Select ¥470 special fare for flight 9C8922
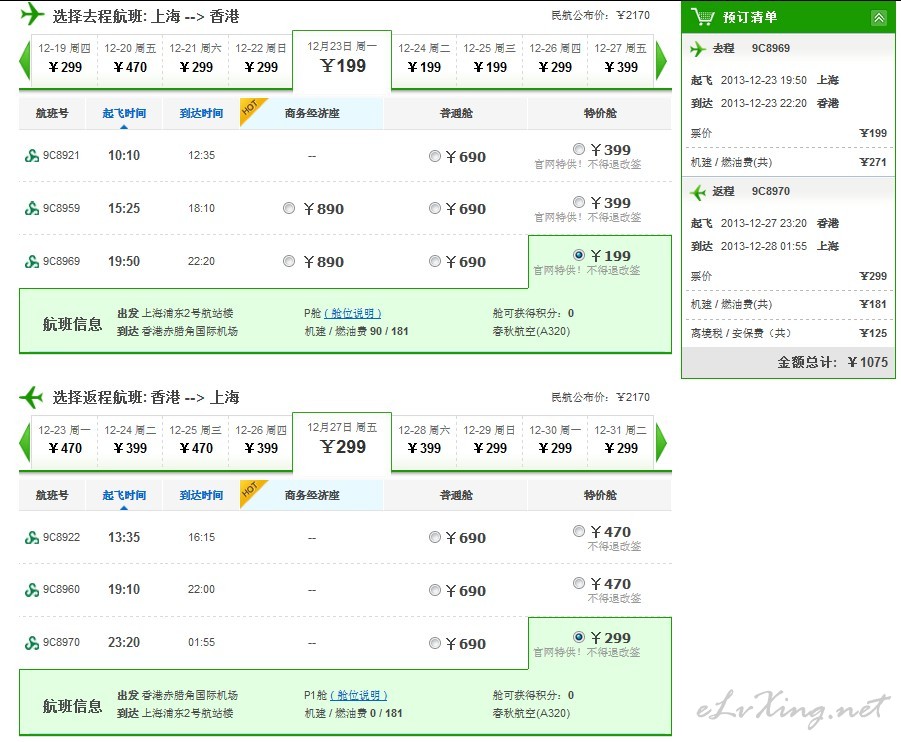Viewport: 901px width, 742px height. coord(579,531)
